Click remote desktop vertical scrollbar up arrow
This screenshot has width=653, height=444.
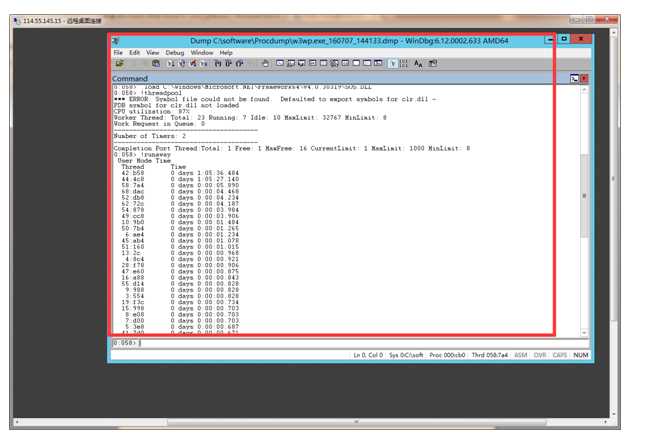coord(613,32)
